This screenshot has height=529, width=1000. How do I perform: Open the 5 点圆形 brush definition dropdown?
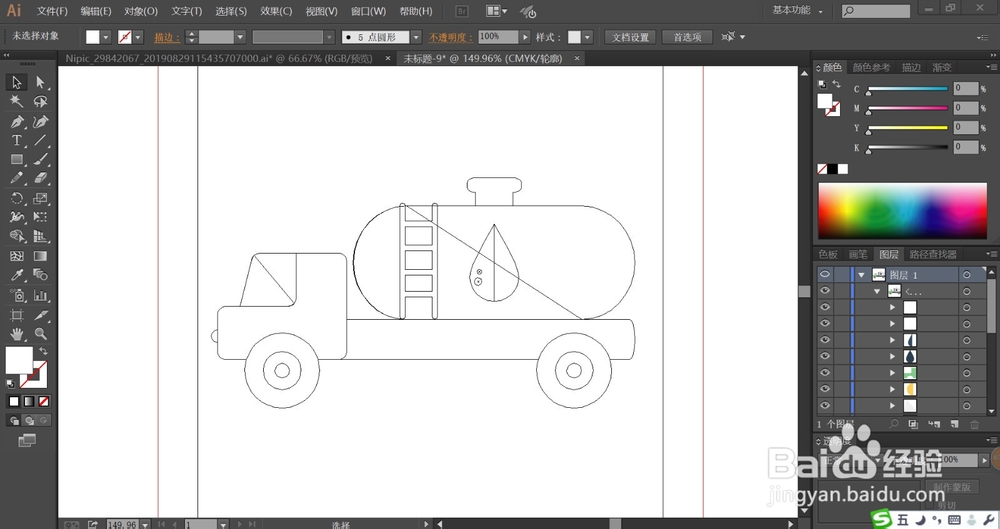[x=416, y=37]
